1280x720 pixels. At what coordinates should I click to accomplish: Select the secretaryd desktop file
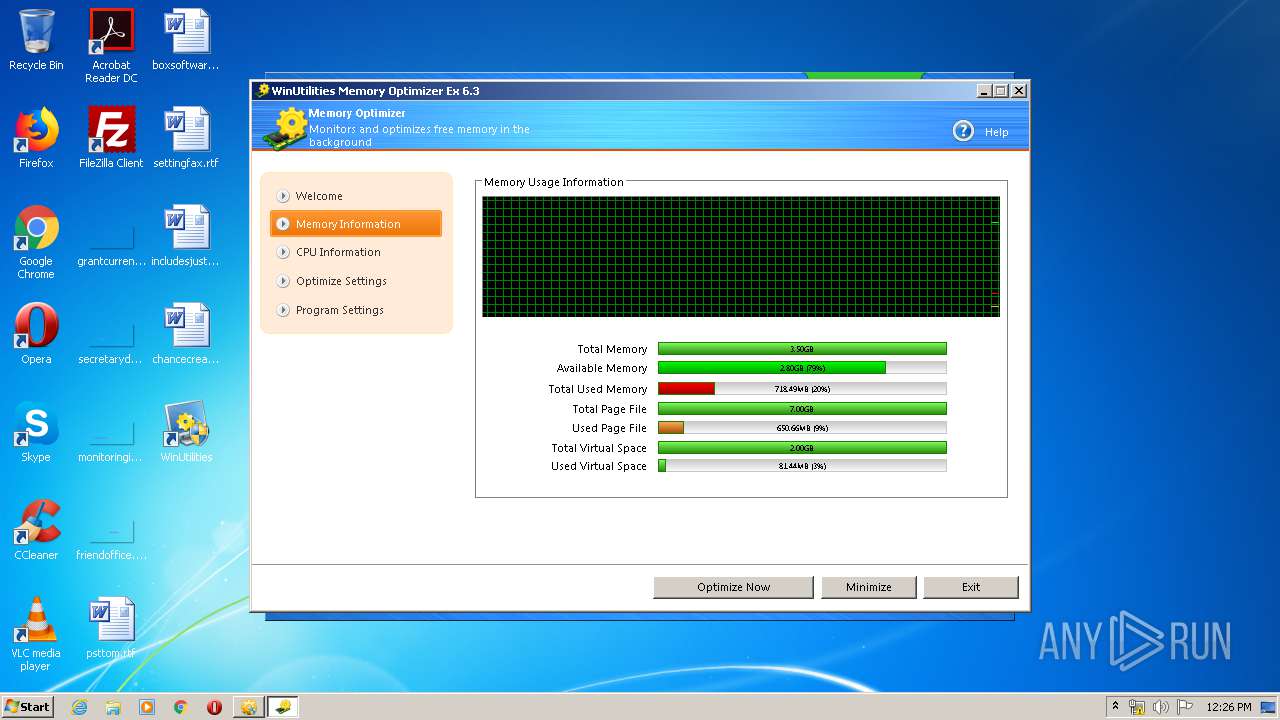pos(111,334)
